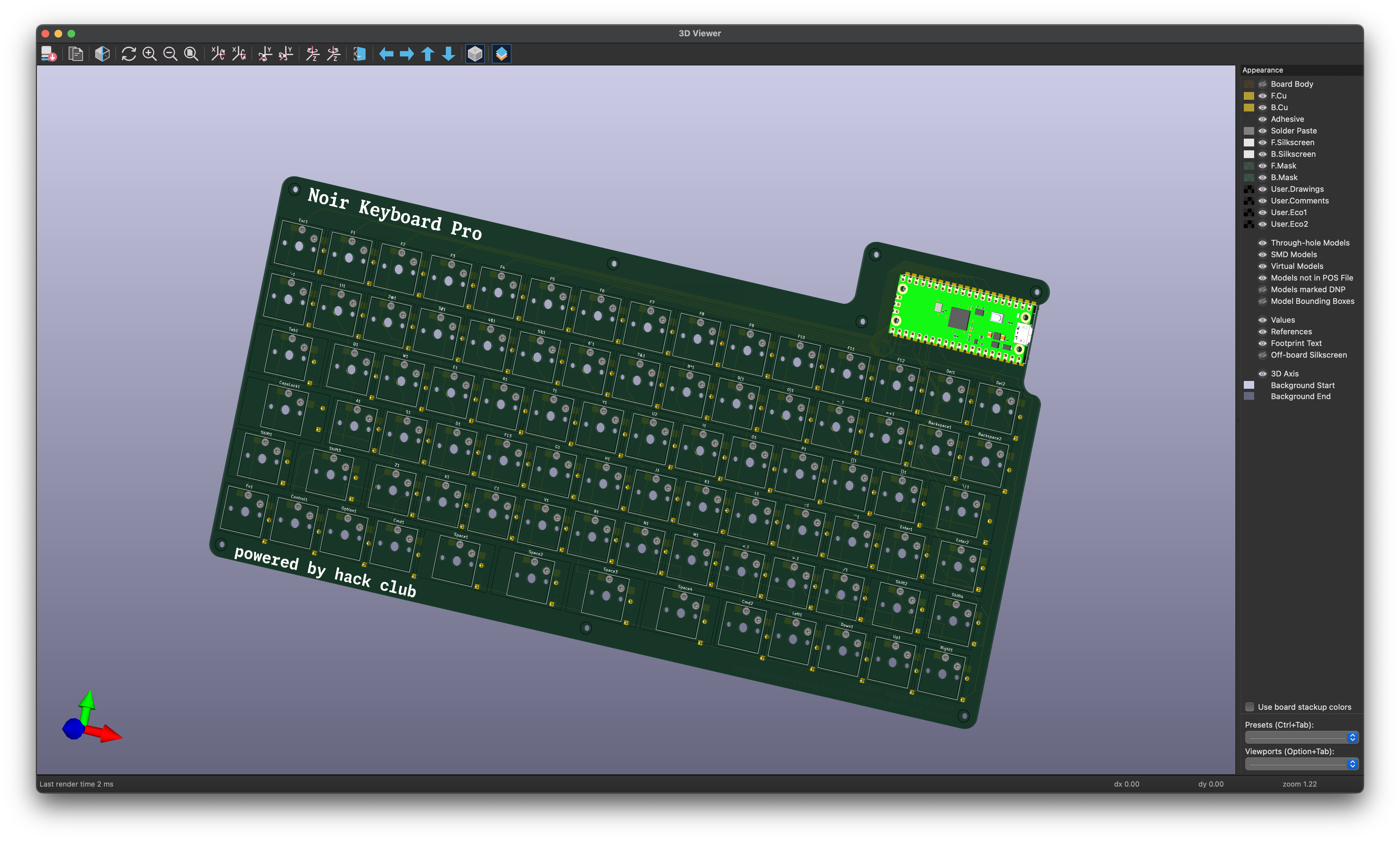Change F.Silkscreen color swatch
Viewport: 1400px width, 841px height.
(1249, 142)
